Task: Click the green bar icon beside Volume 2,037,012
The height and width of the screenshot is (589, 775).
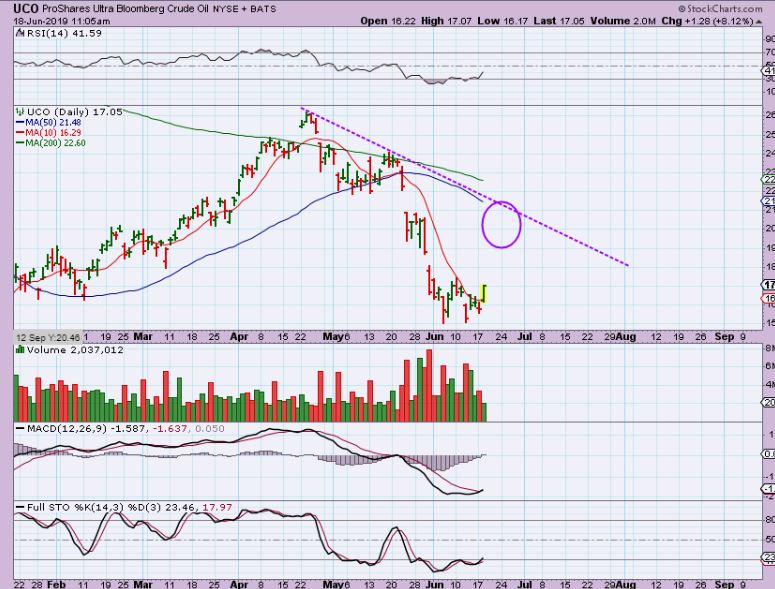Action: (x=20, y=349)
